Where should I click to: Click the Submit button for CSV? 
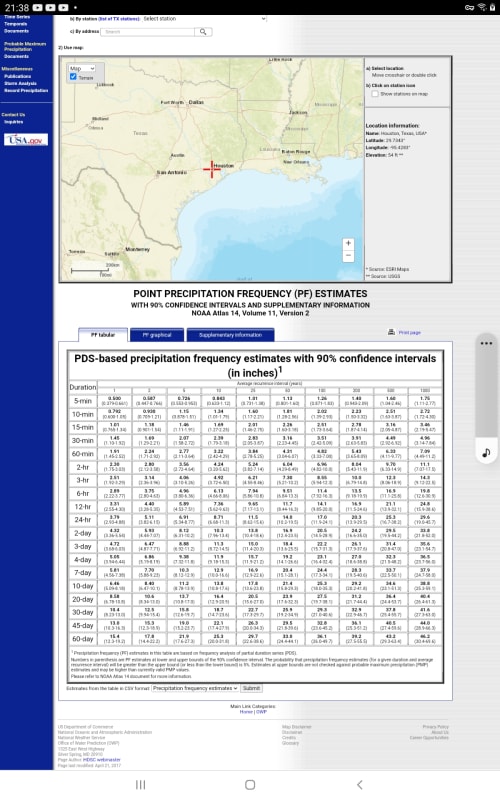tap(252, 688)
